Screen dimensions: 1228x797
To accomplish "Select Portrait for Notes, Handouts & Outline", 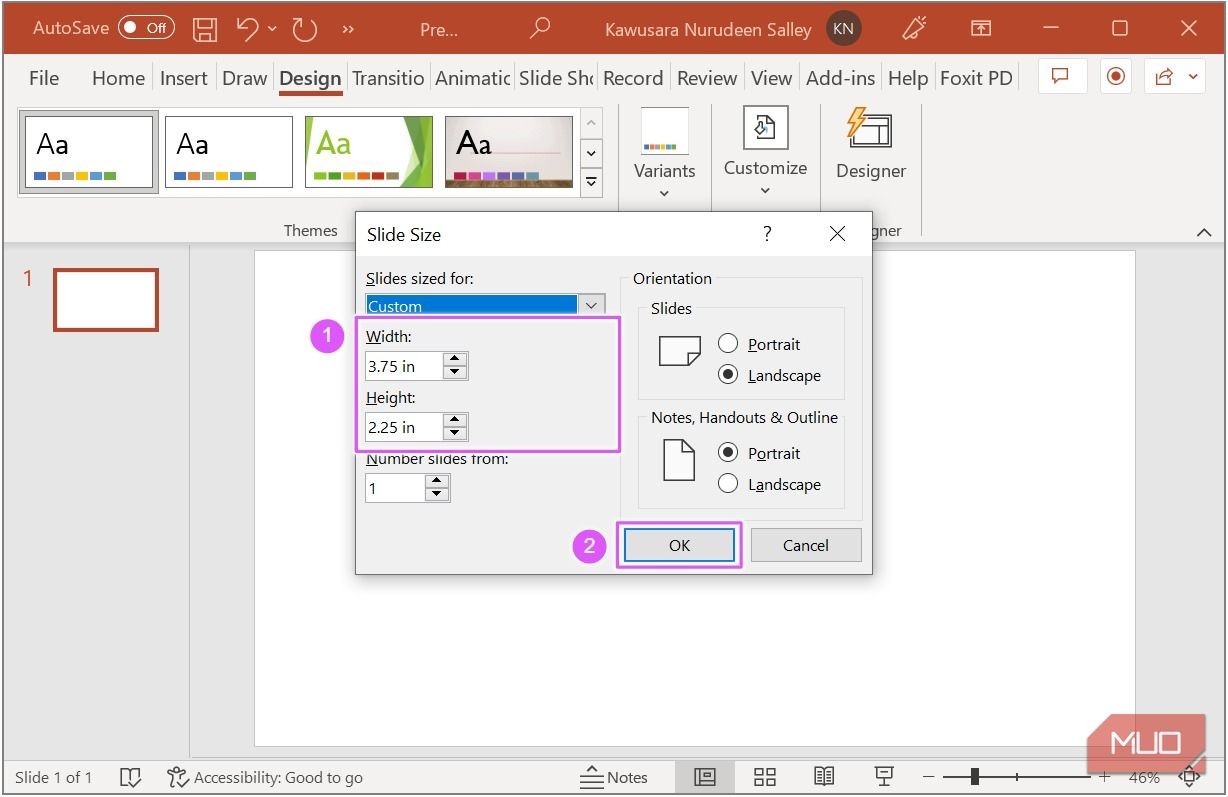I will pos(728,453).
